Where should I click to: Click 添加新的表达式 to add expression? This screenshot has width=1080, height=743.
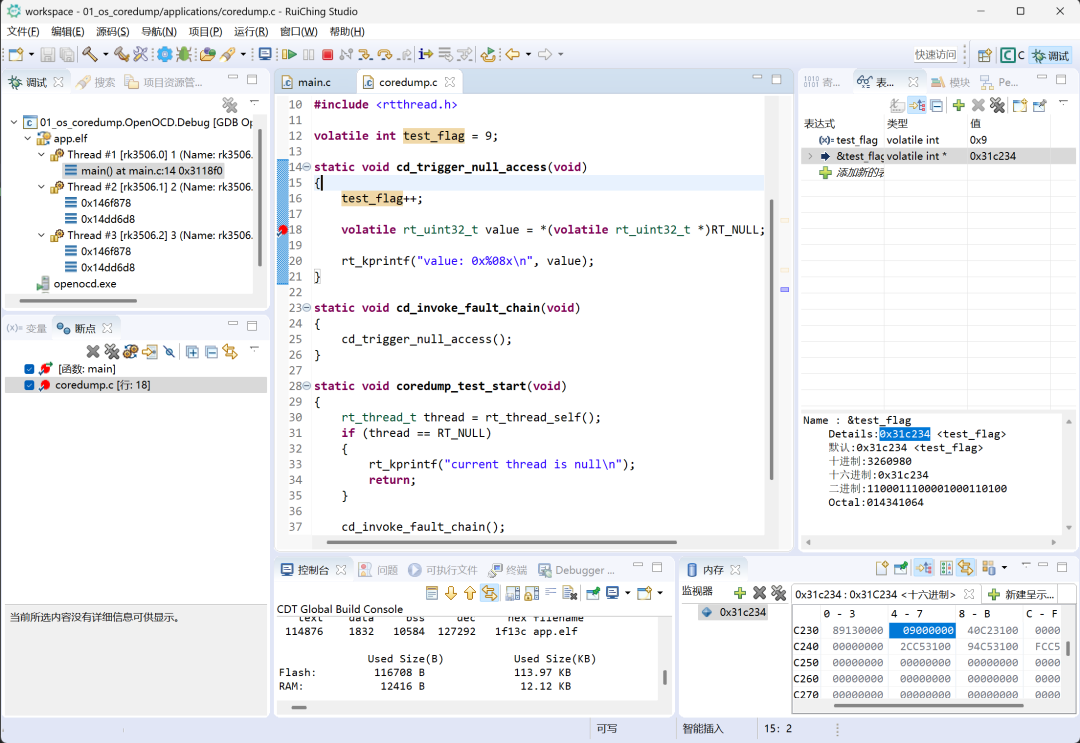[x=858, y=173]
